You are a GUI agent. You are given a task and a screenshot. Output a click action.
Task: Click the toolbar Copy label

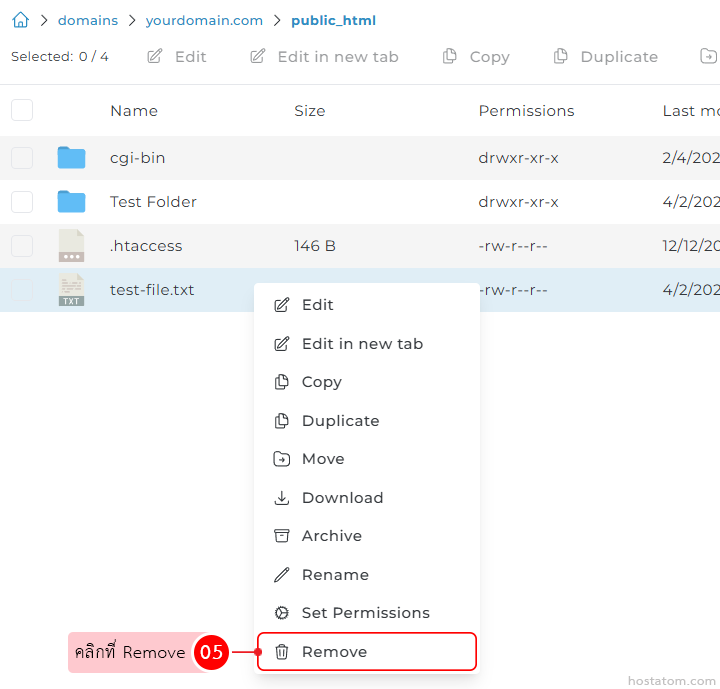[489, 57]
